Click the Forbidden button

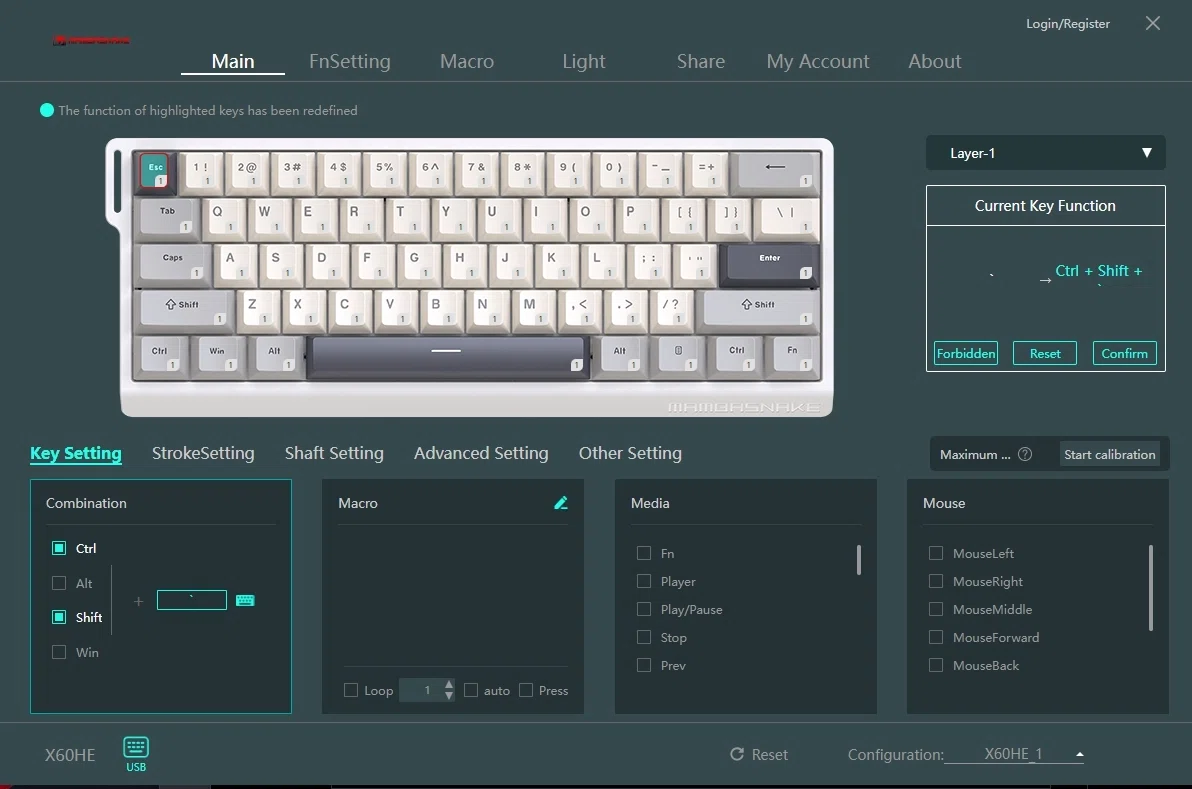965,353
